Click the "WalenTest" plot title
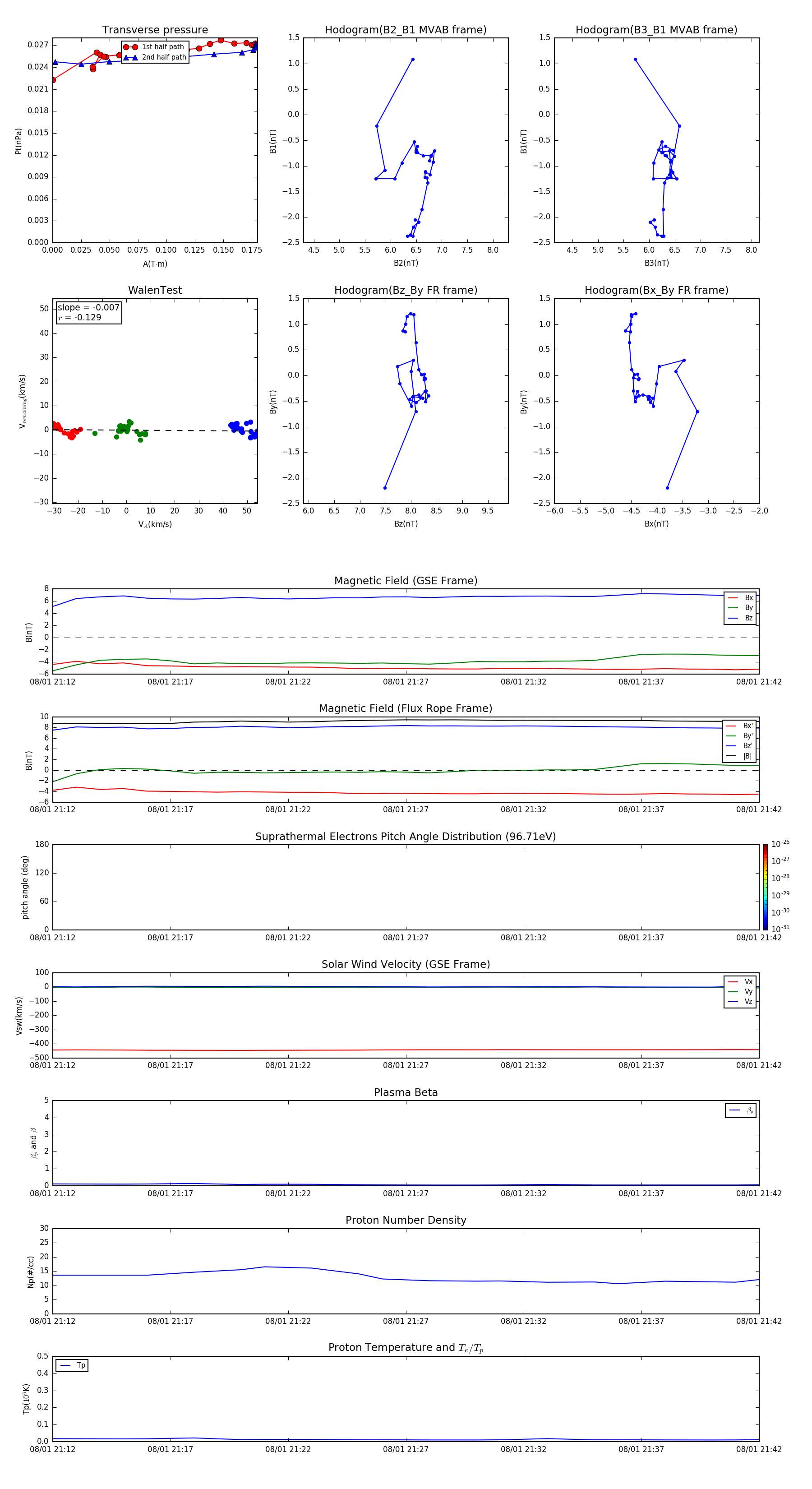This screenshot has width=812, height=1489. (155, 290)
